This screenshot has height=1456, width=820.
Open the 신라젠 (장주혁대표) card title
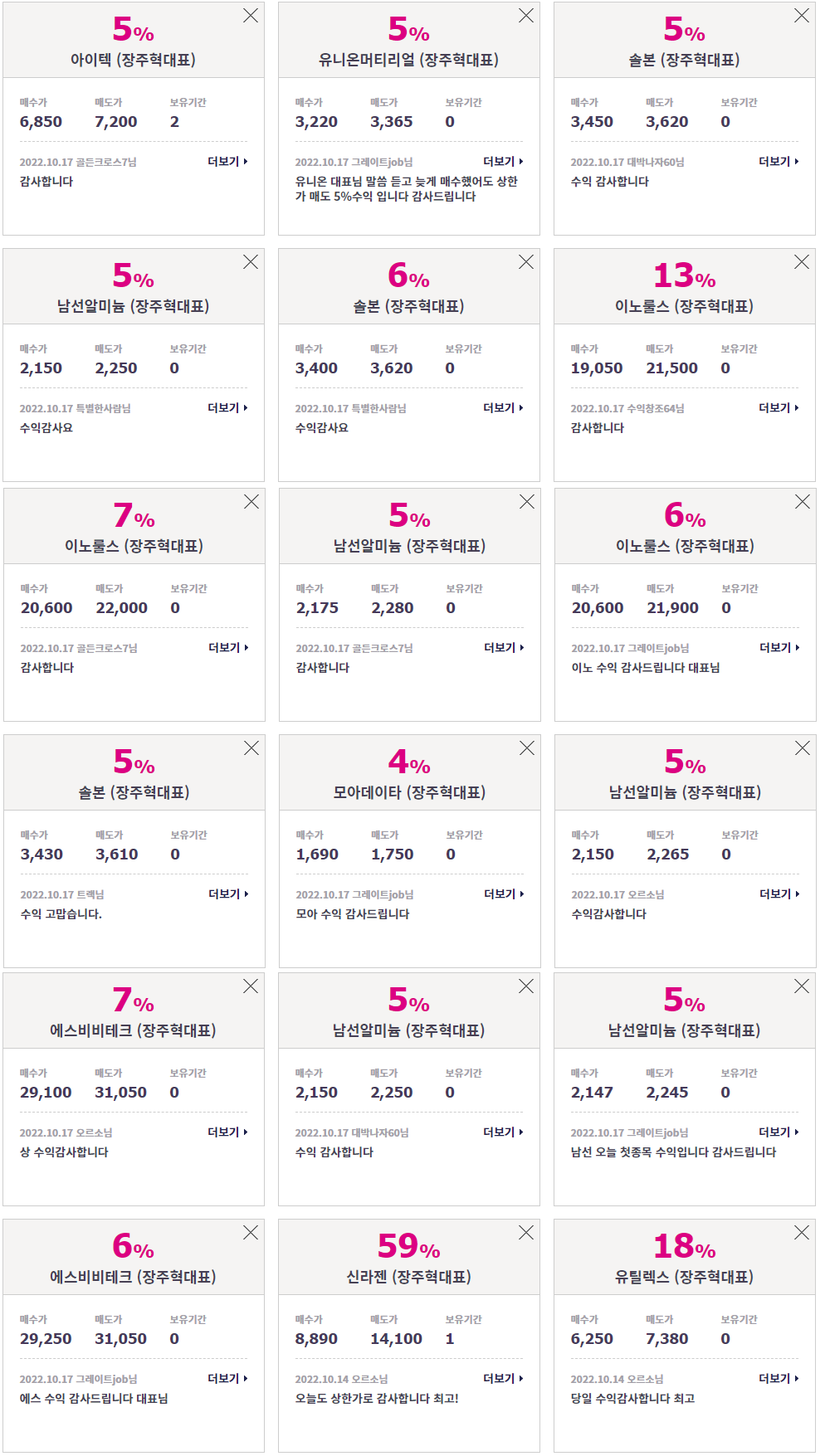[408, 1277]
